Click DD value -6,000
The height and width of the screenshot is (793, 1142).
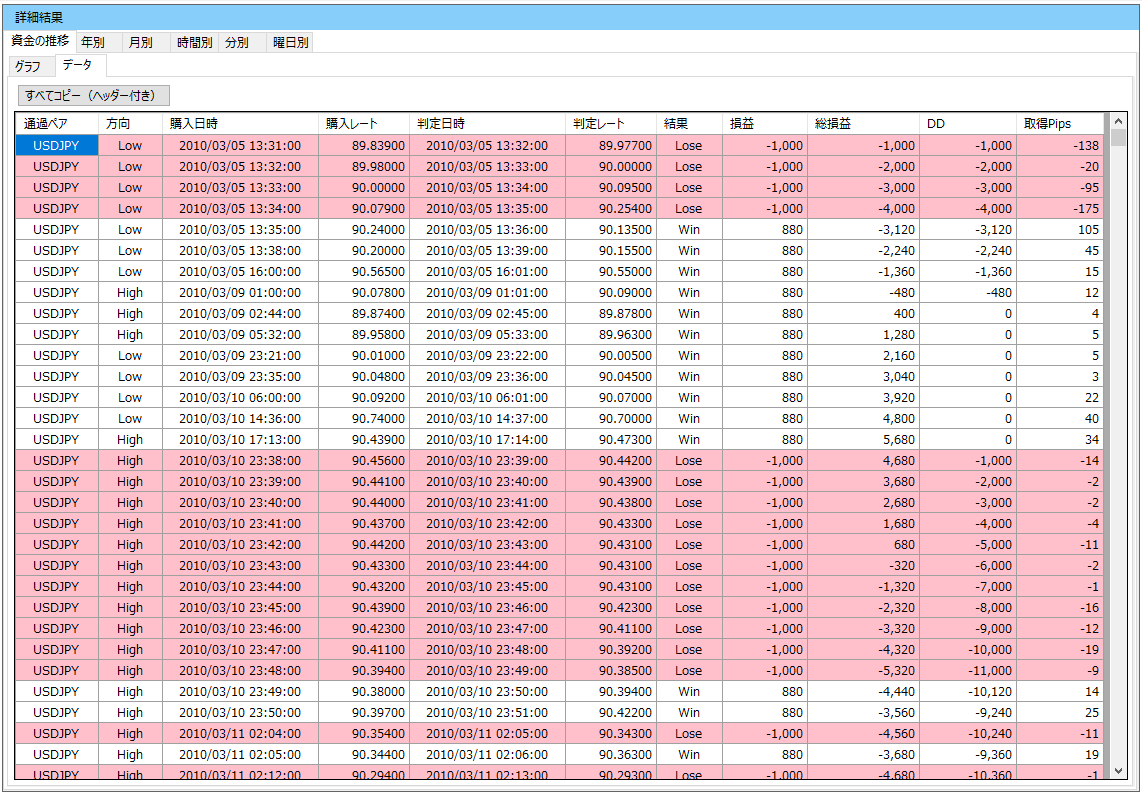point(968,566)
